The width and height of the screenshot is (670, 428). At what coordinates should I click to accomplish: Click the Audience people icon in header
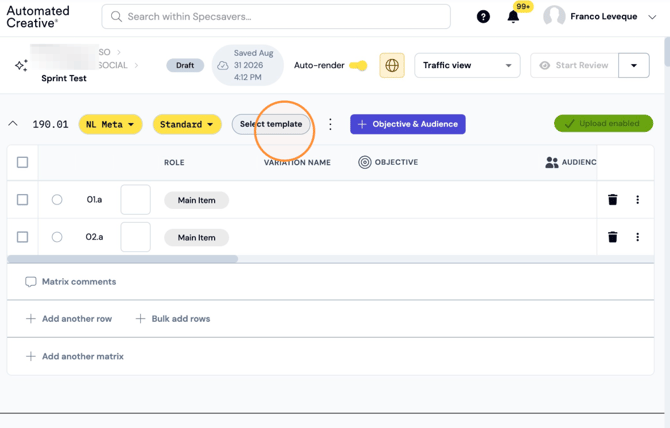point(552,162)
